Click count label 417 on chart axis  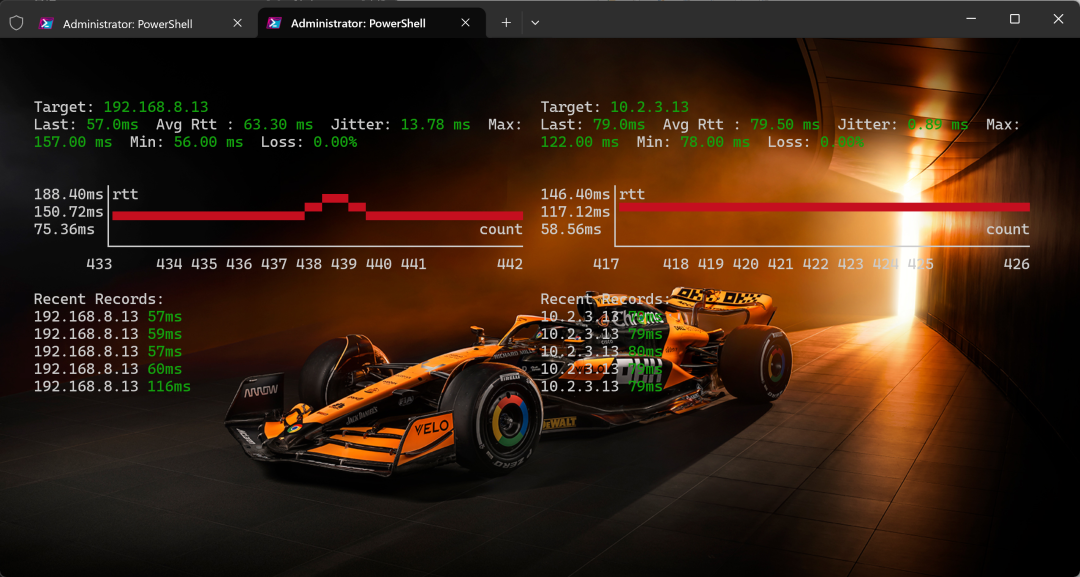[x=606, y=264]
